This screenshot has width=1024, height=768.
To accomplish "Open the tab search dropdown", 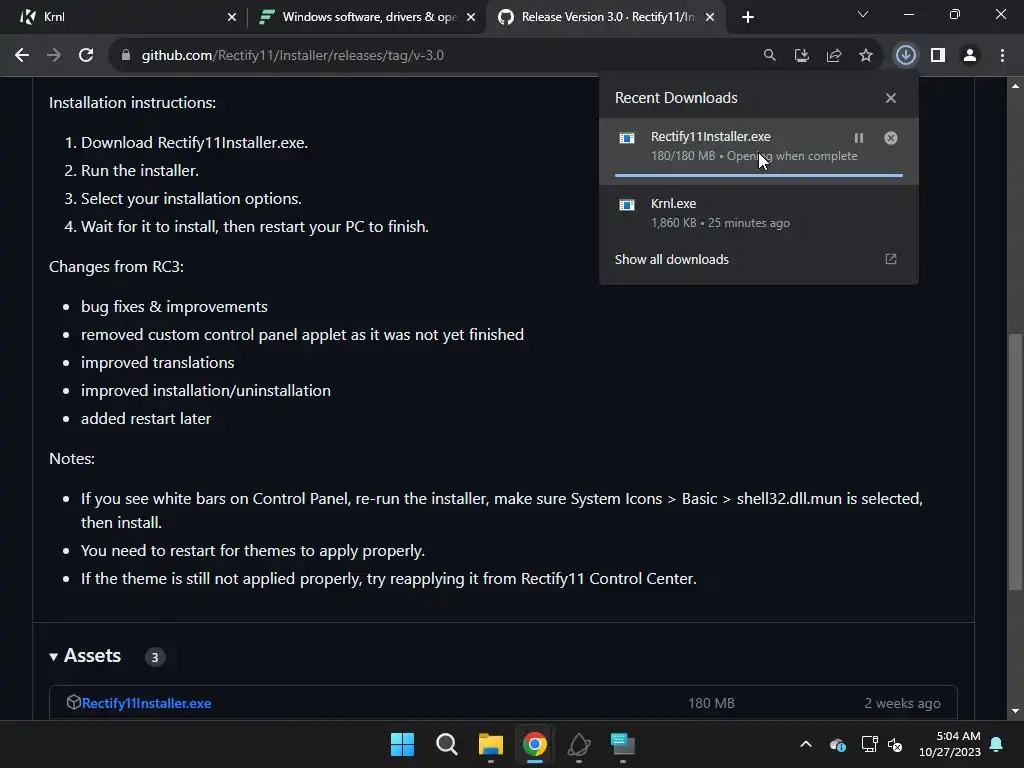I will click(863, 14).
